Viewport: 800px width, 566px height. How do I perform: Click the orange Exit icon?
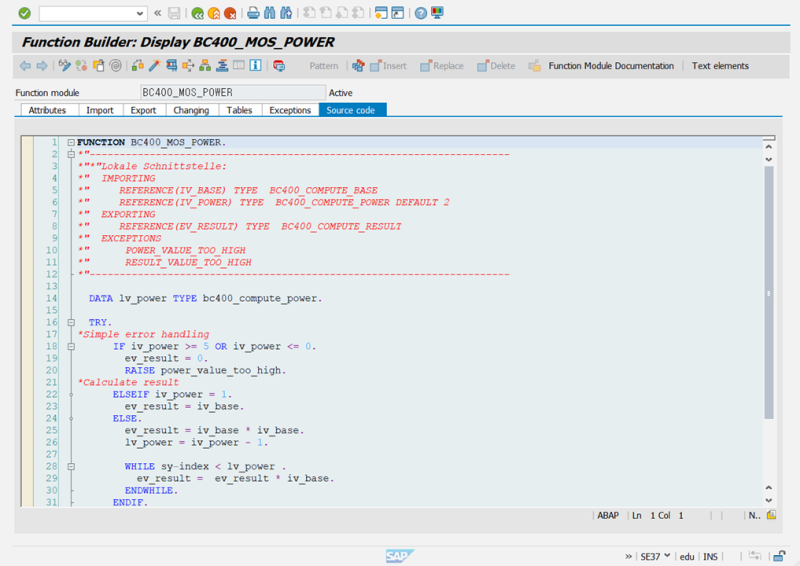(x=214, y=13)
